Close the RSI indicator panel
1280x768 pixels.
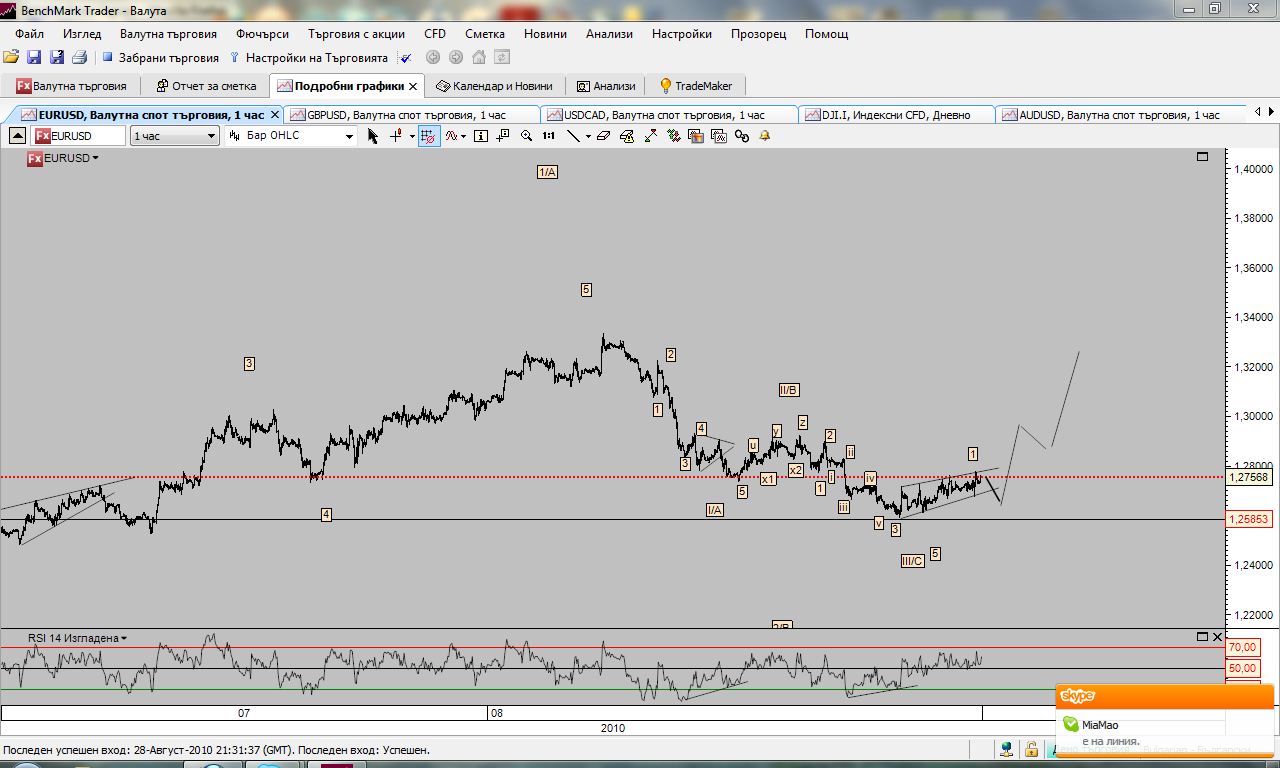pyautogui.click(x=1217, y=637)
